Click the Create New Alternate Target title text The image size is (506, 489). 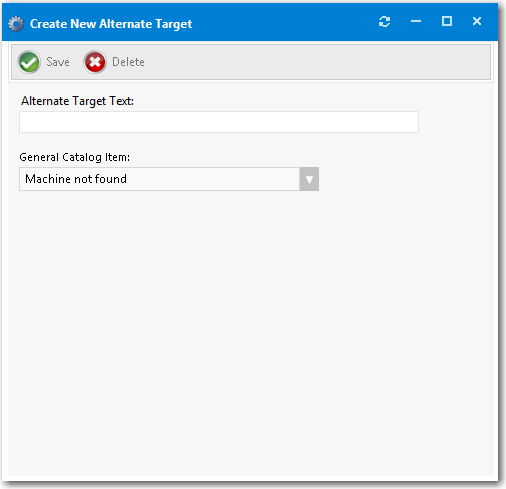tap(111, 24)
